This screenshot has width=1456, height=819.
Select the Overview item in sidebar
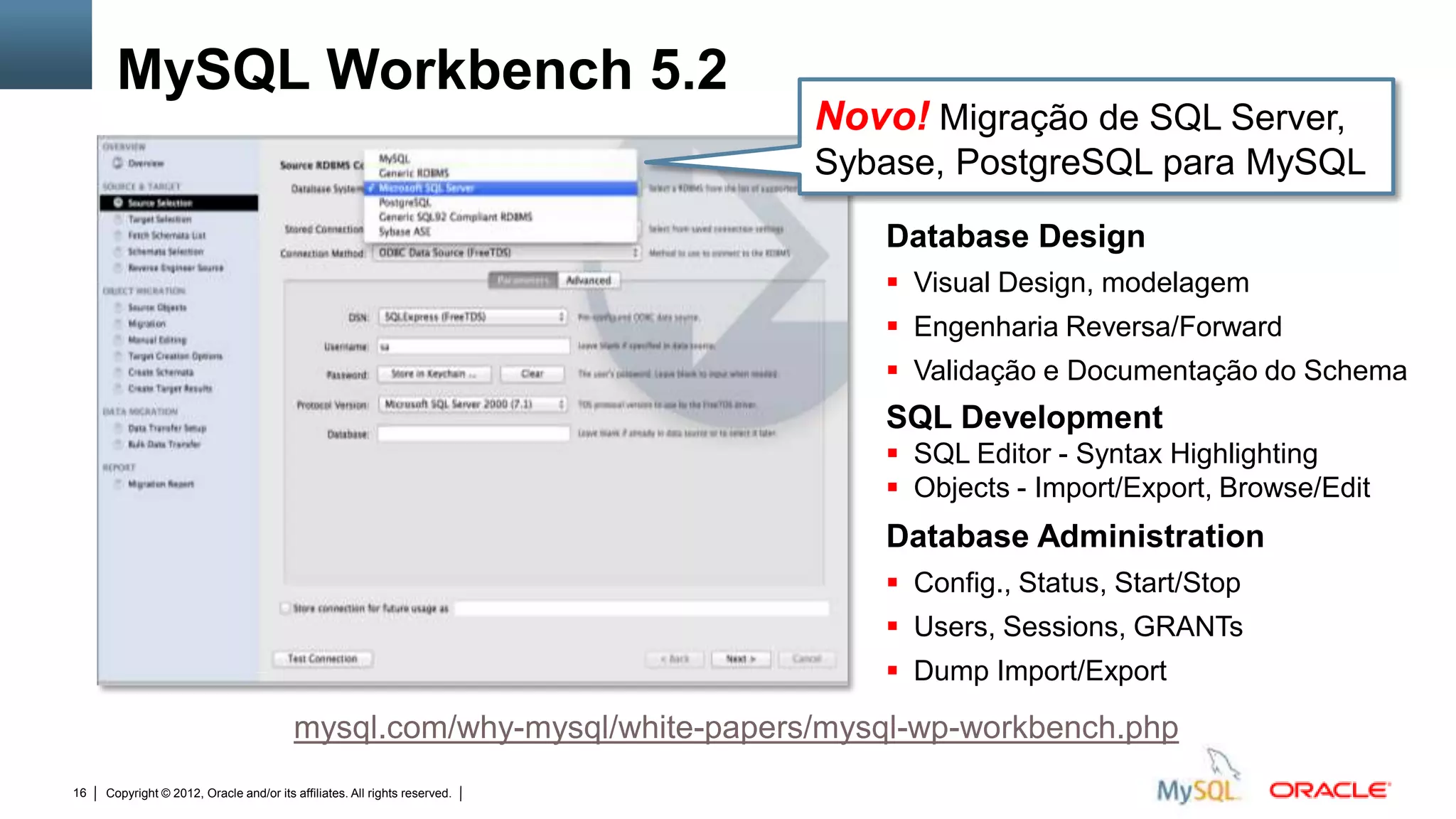(x=146, y=164)
